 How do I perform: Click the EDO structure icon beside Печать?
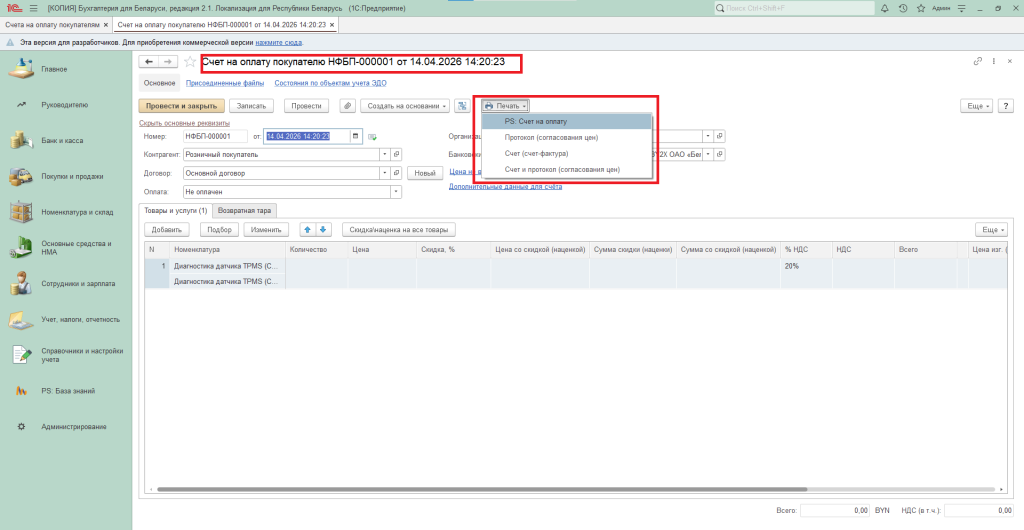tap(462, 105)
